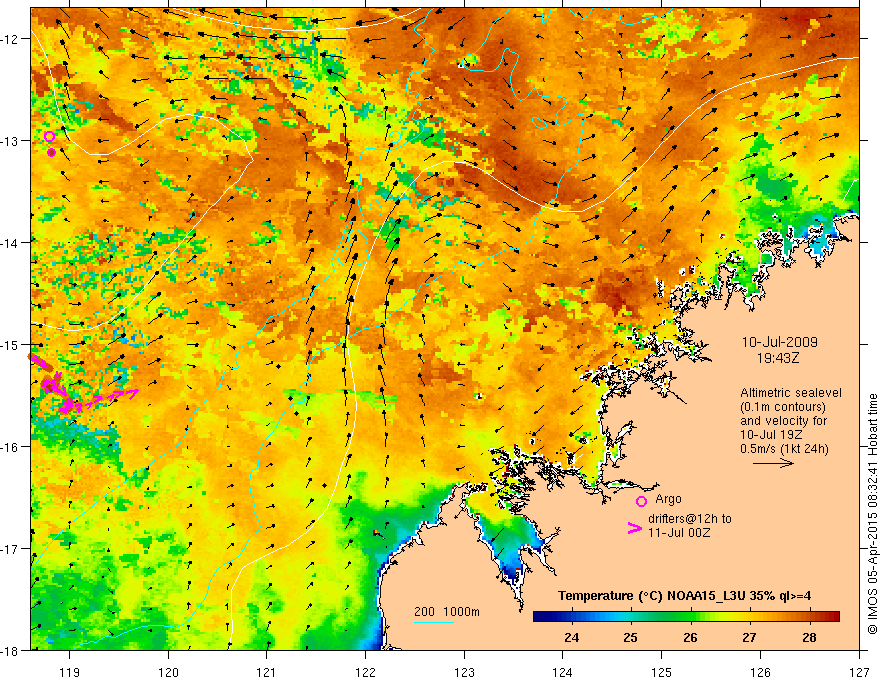The width and height of the screenshot is (880, 680).
Task: Click the magenta drifter arrowhead legend symbol
Action: [634, 528]
